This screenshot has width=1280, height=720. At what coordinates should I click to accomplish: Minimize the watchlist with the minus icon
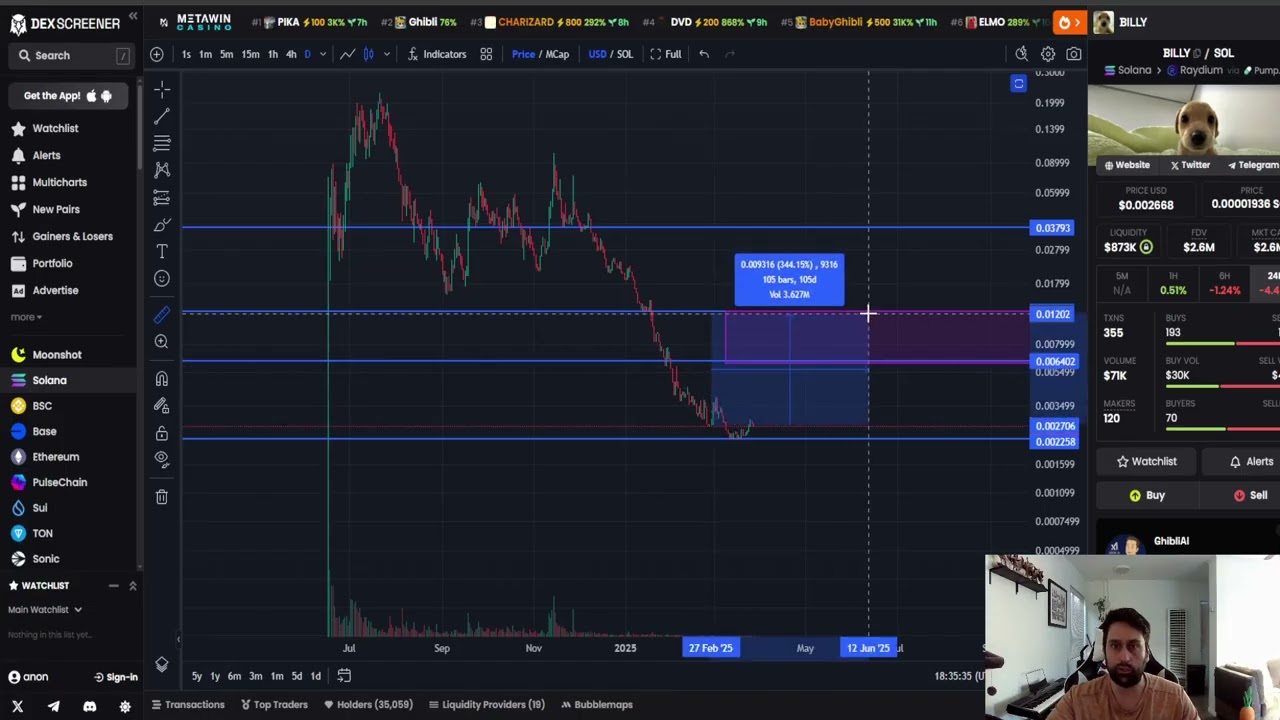pyautogui.click(x=113, y=586)
